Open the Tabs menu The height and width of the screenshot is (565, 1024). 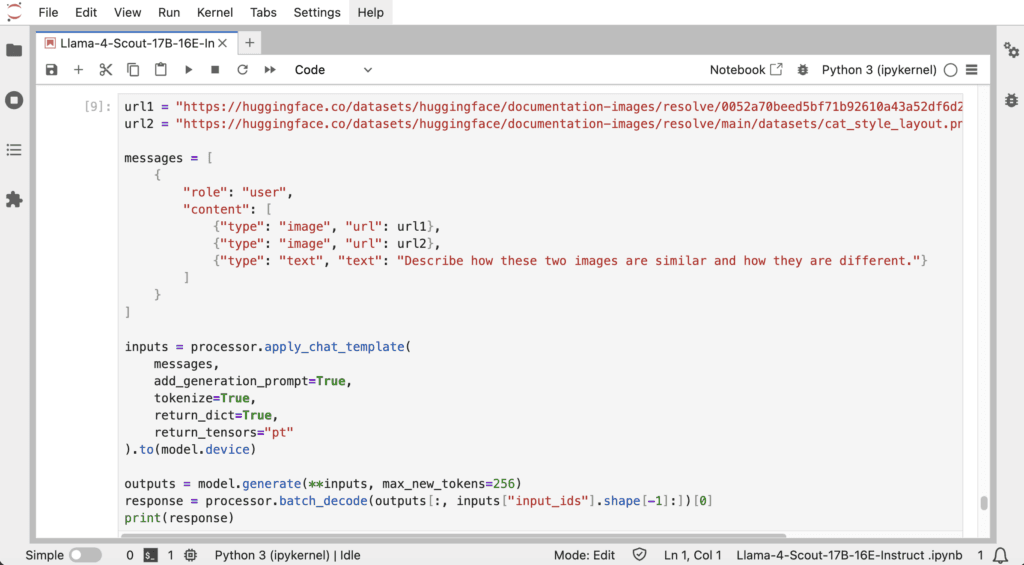pos(263,12)
